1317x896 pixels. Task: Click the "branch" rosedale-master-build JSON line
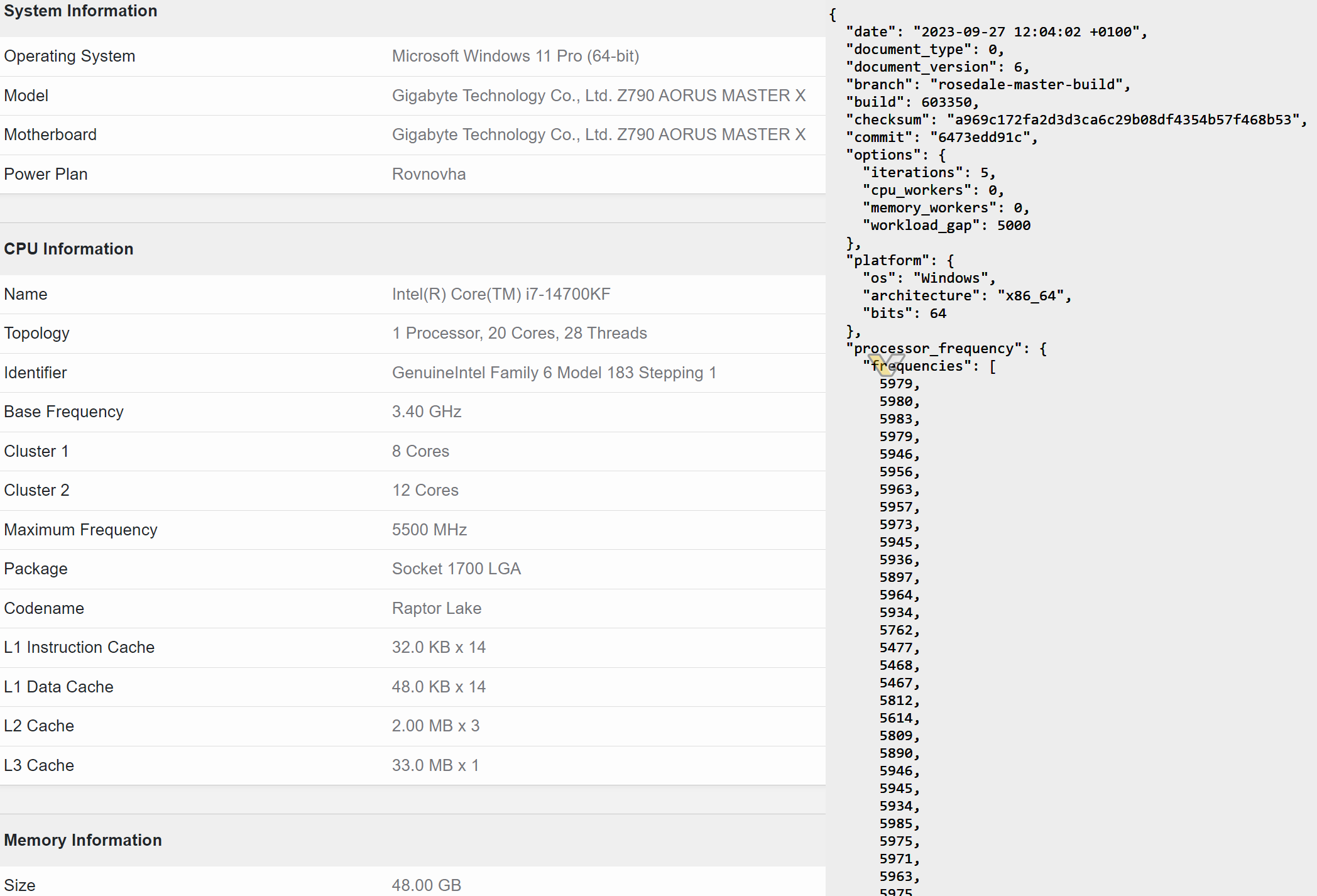coord(987,84)
